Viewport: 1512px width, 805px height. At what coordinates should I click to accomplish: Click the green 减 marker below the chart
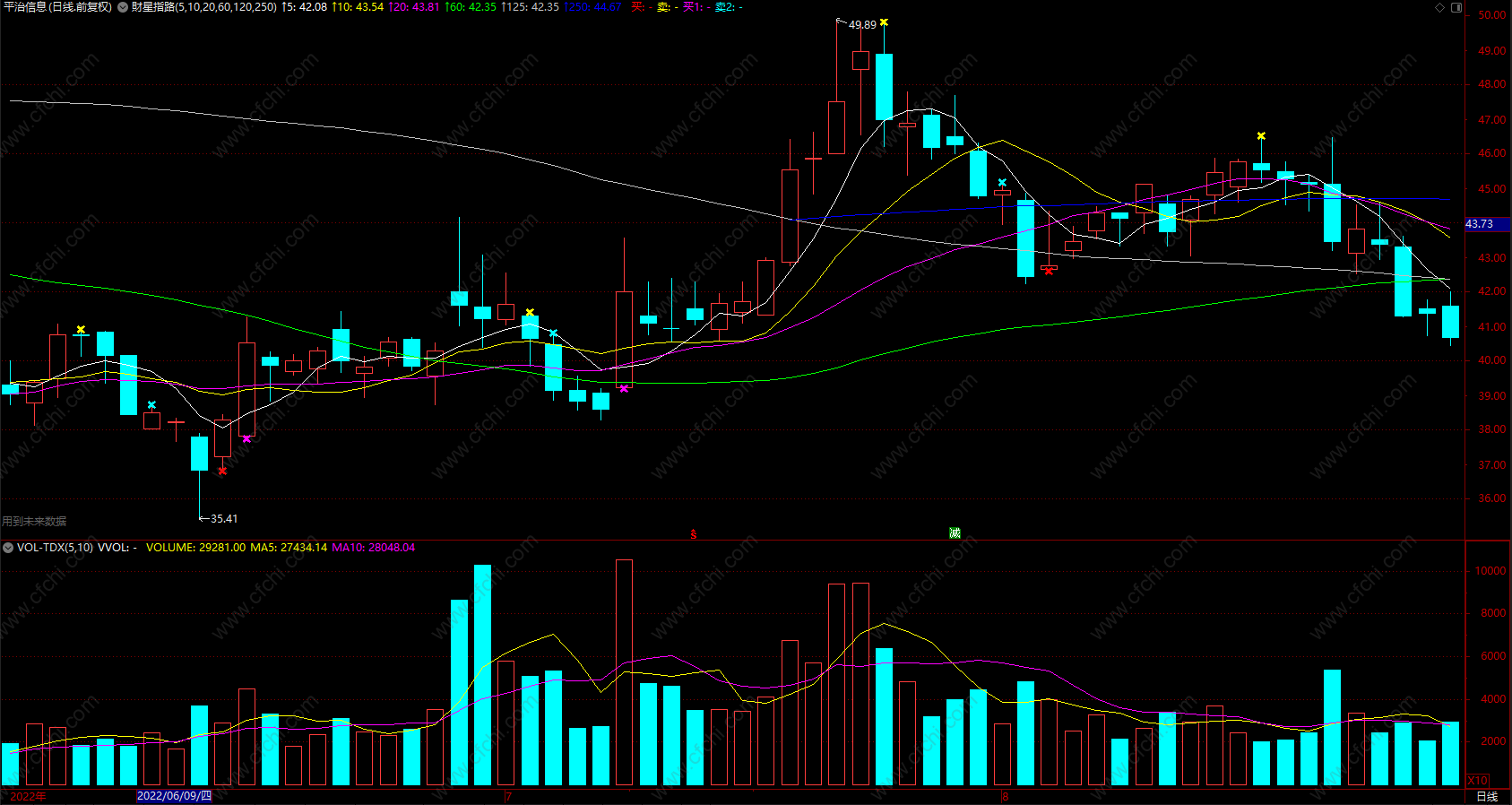click(955, 533)
